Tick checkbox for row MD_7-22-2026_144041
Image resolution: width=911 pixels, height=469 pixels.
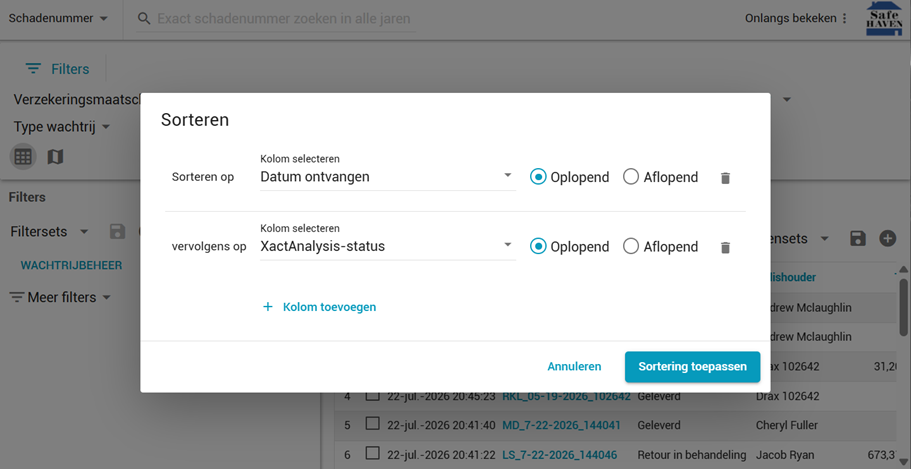[372, 424]
